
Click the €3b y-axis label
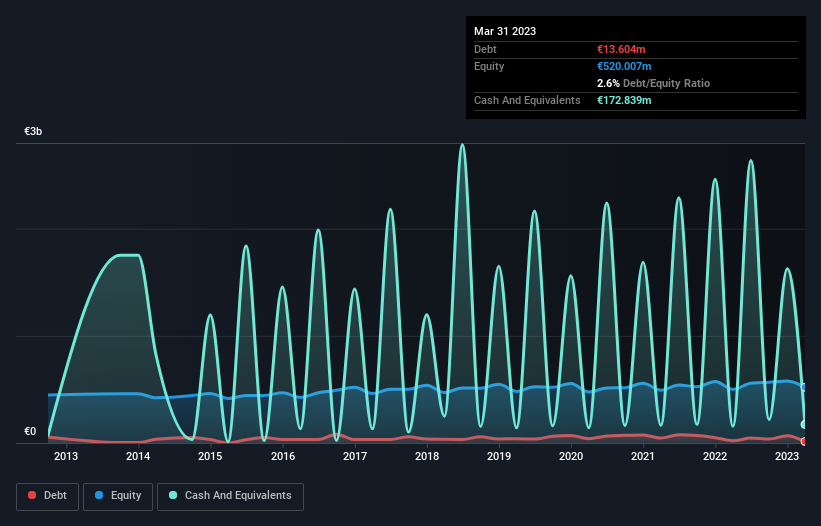pyautogui.click(x=33, y=131)
